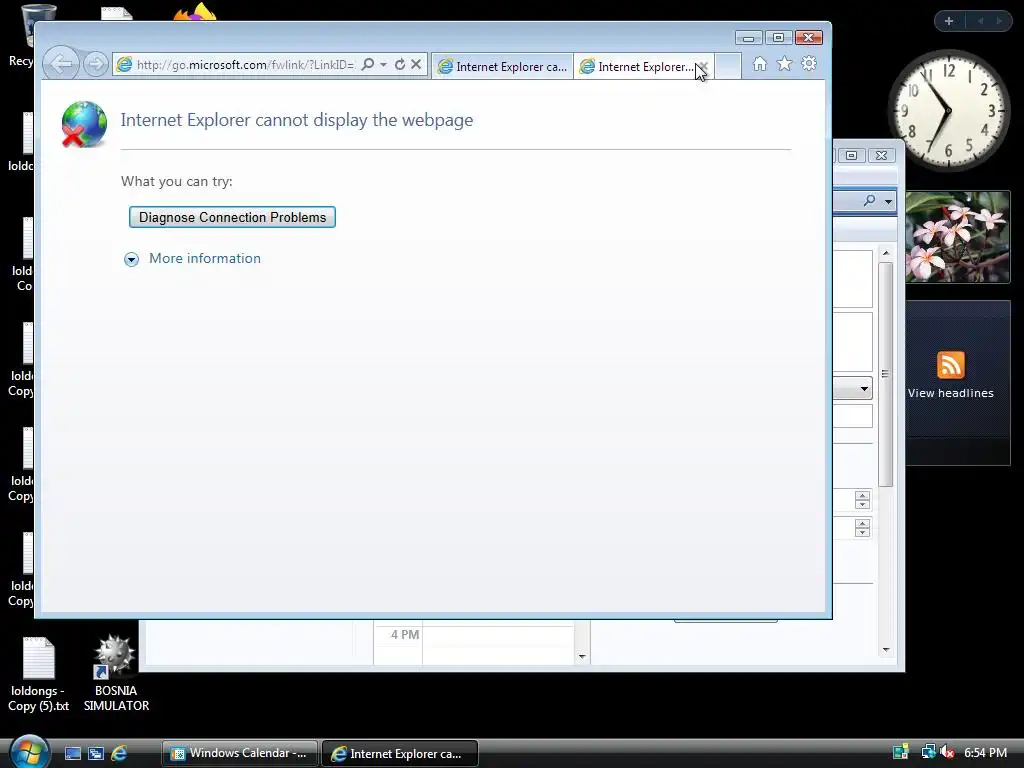Click the lower spinner control in Windows Calendar
The image size is (1024, 768).
(862, 528)
